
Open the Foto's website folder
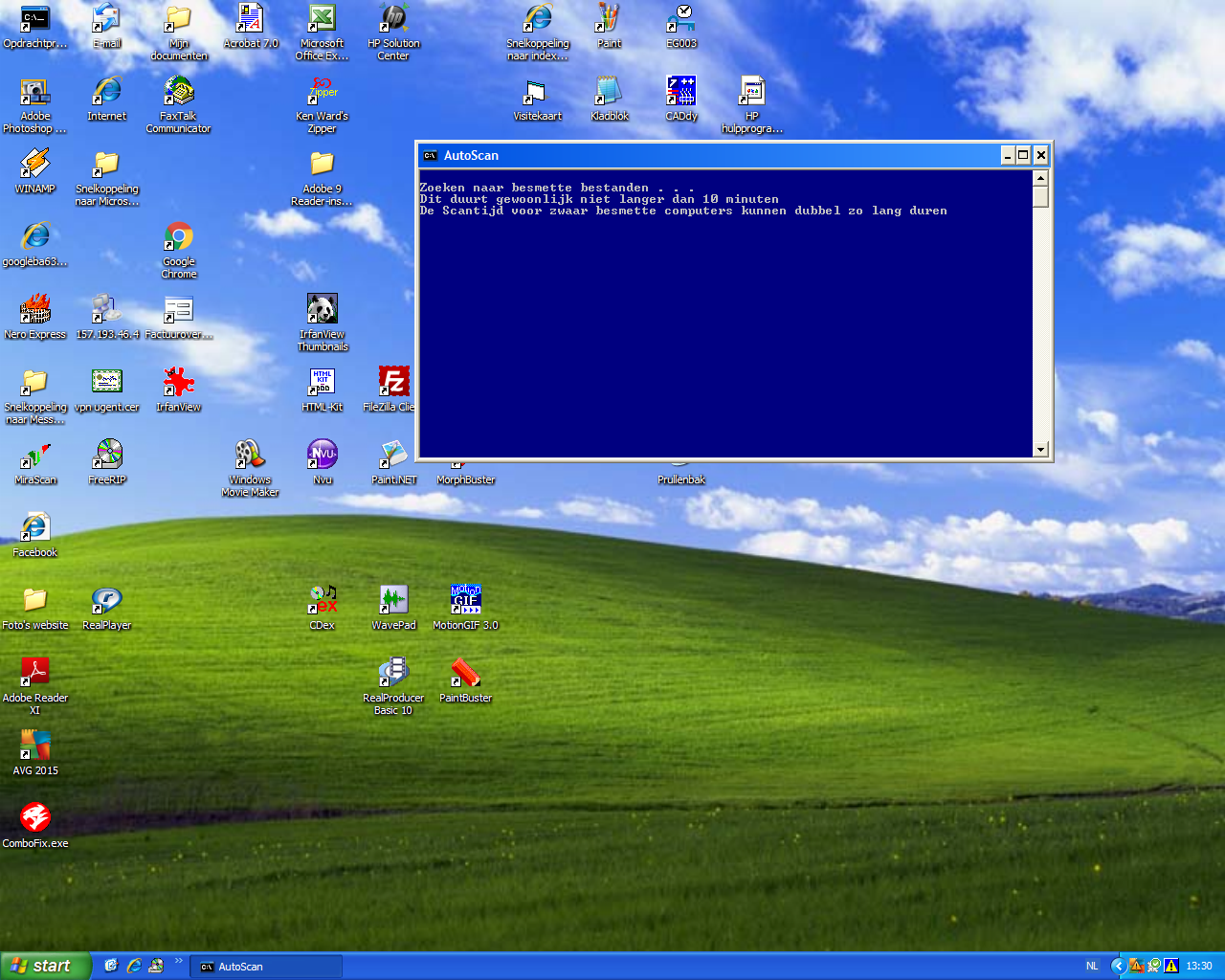pos(35,609)
